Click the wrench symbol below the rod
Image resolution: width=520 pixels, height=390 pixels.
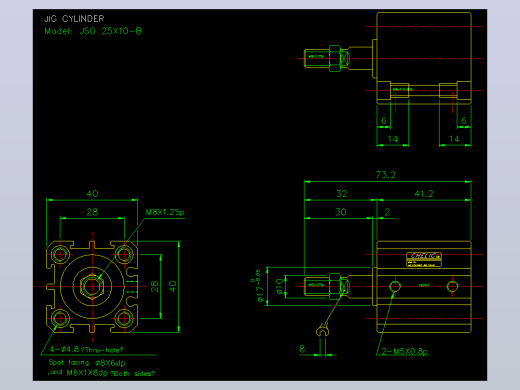[322, 331]
